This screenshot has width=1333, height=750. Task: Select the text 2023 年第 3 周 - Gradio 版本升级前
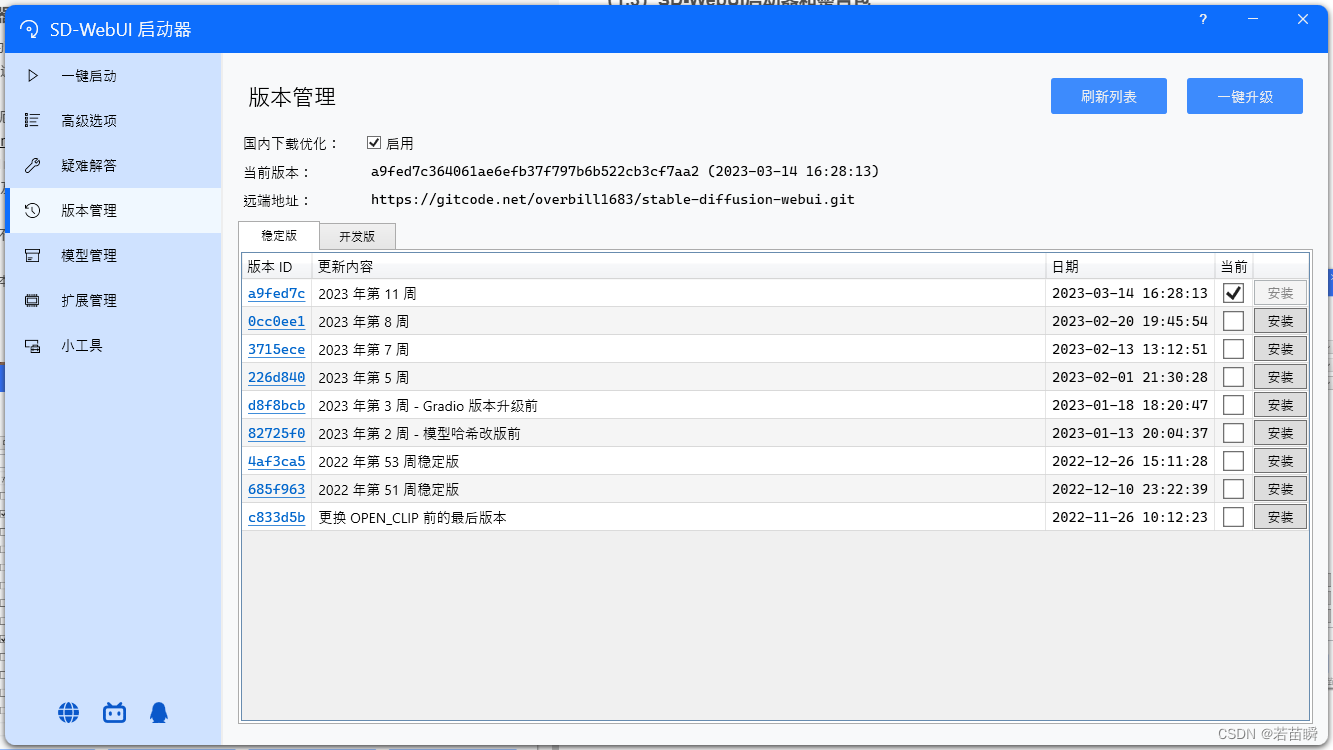coord(428,406)
